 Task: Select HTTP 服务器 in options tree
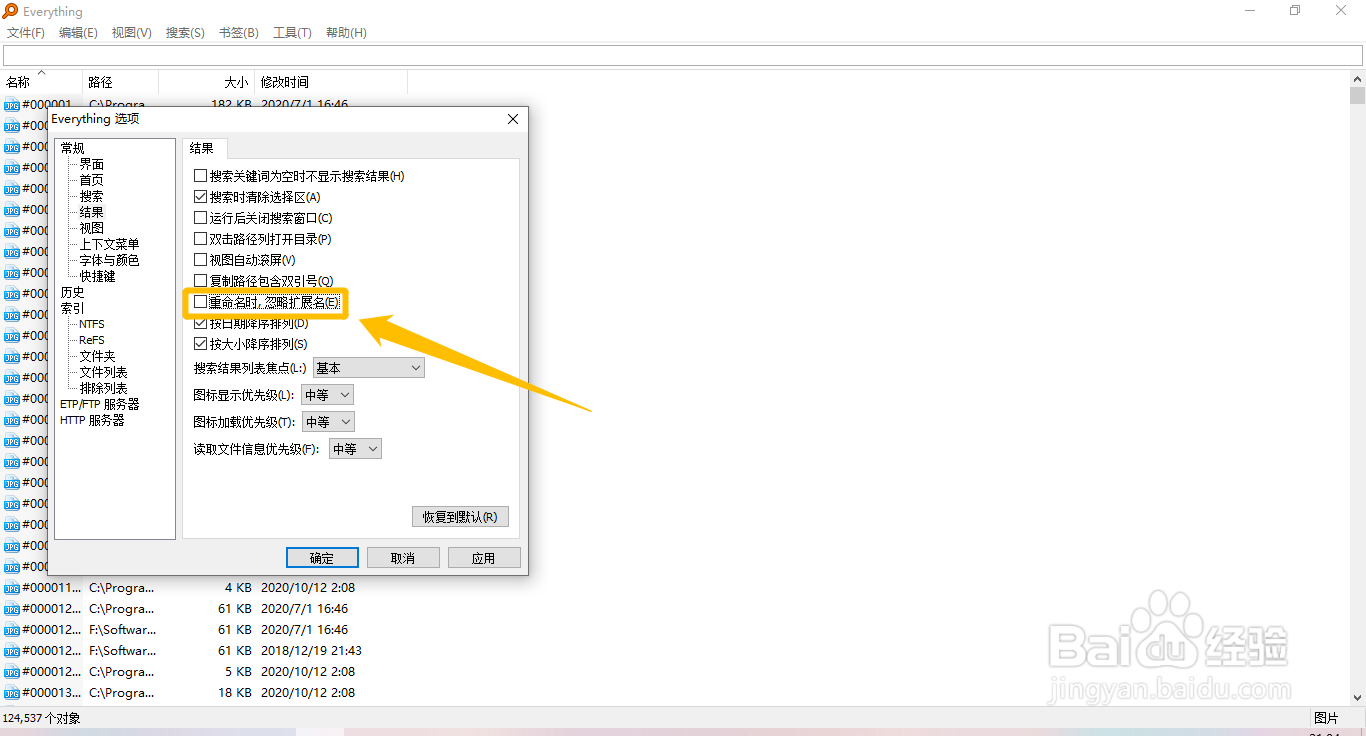coord(93,420)
